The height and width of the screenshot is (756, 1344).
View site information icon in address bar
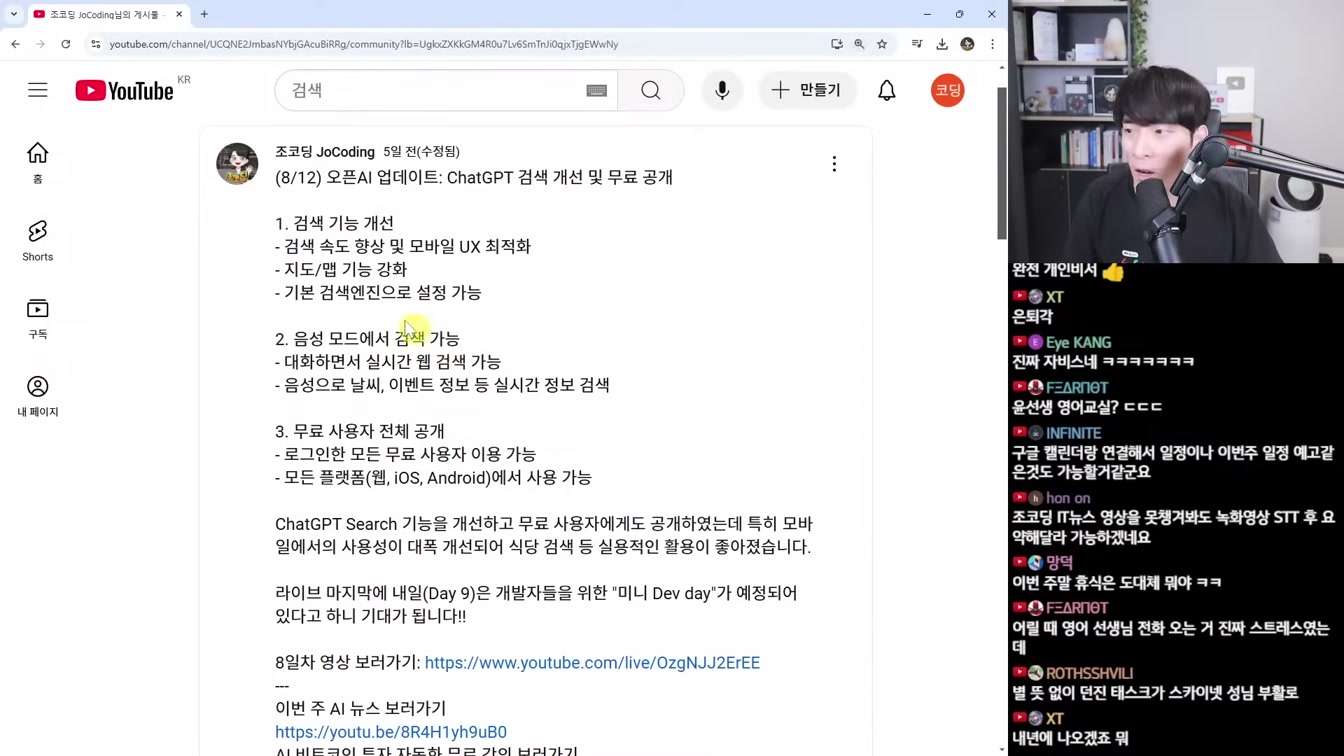[96, 44]
